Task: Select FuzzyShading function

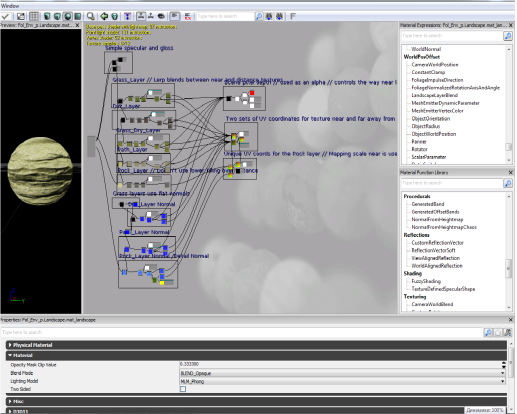Action: pos(426,281)
